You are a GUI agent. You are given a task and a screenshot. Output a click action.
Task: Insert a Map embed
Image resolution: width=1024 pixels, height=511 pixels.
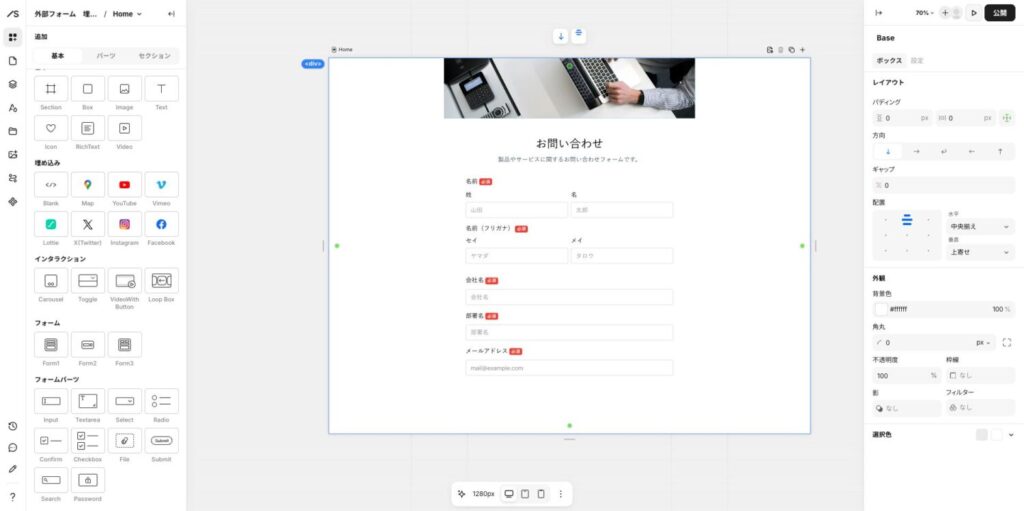pyautogui.click(x=88, y=185)
